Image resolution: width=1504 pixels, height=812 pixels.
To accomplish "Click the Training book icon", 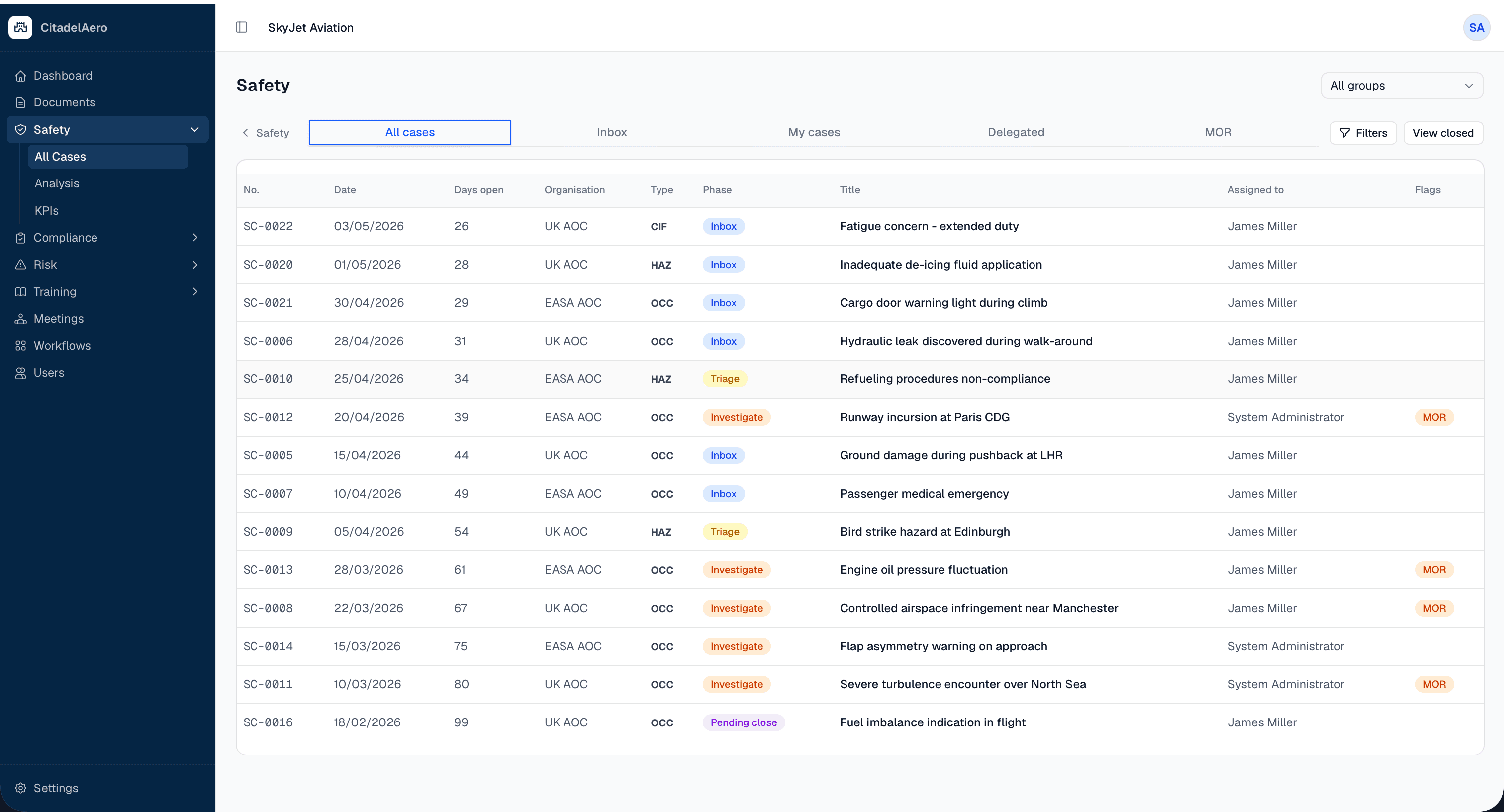I will click(20, 292).
